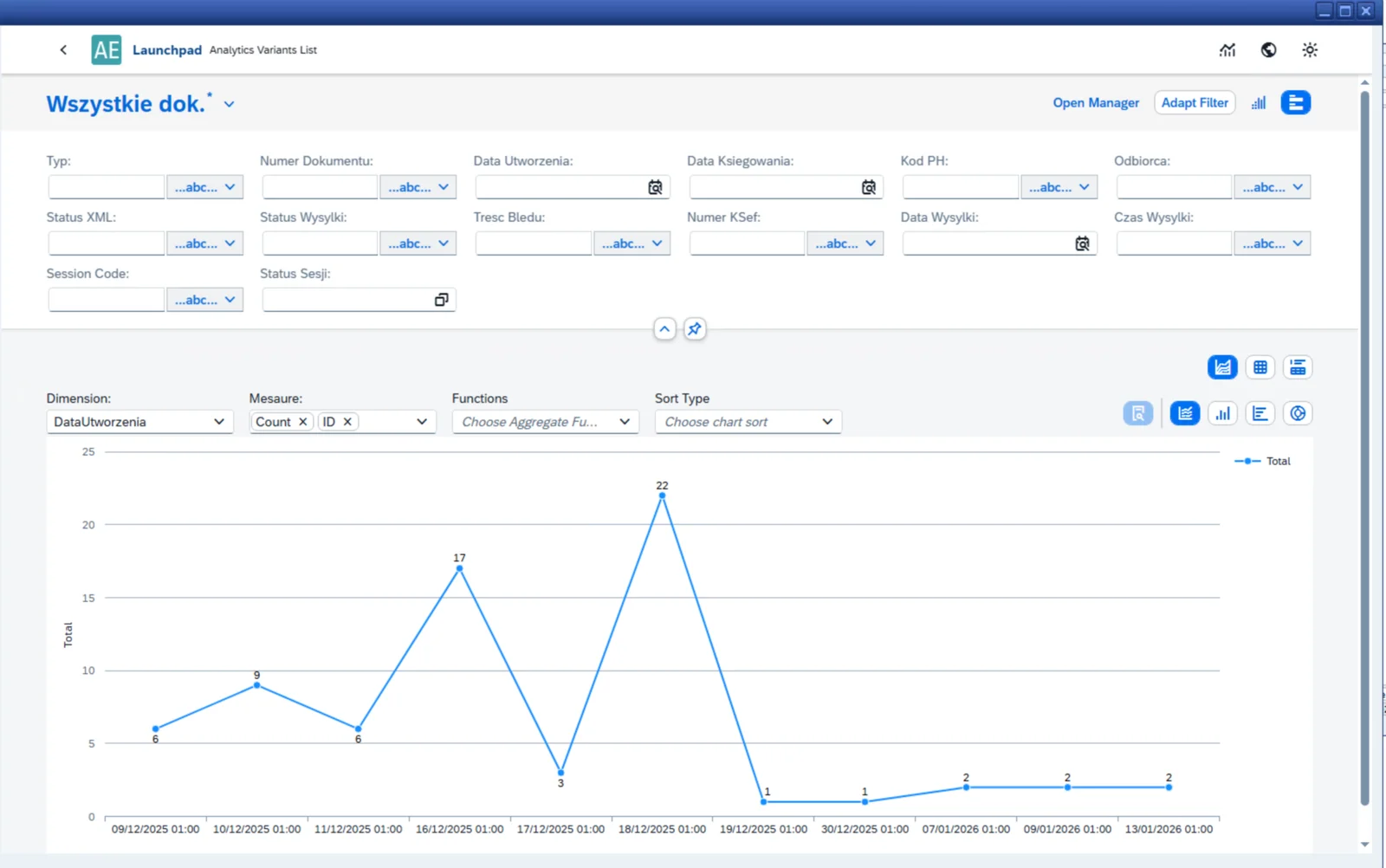Click the page vertical scrollbar

pos(1364,446)
